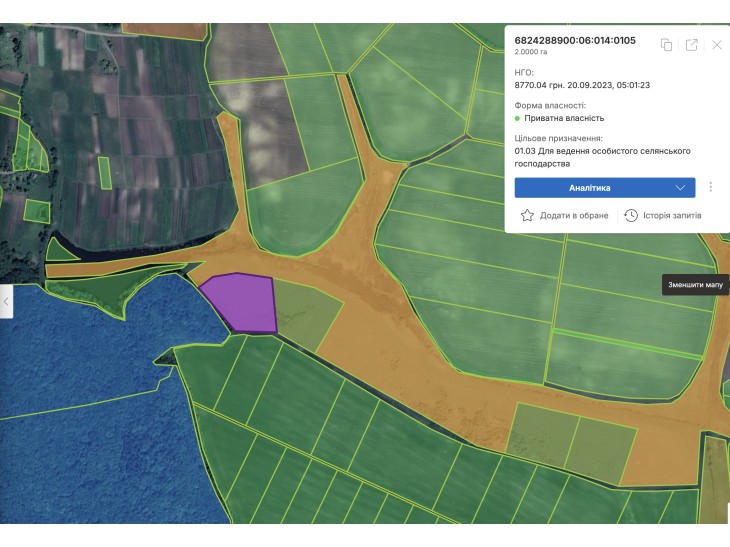Close the parcel info panel
Viewport: 730px width, 547px height.
pyautogui.click(x=717, y=45)
